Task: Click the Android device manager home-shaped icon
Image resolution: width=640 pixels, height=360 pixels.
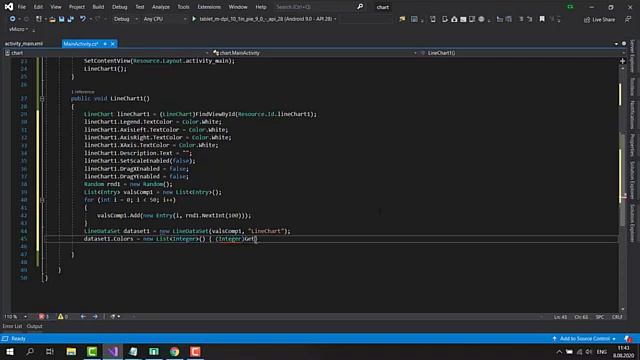Action: tap(454, 19)
